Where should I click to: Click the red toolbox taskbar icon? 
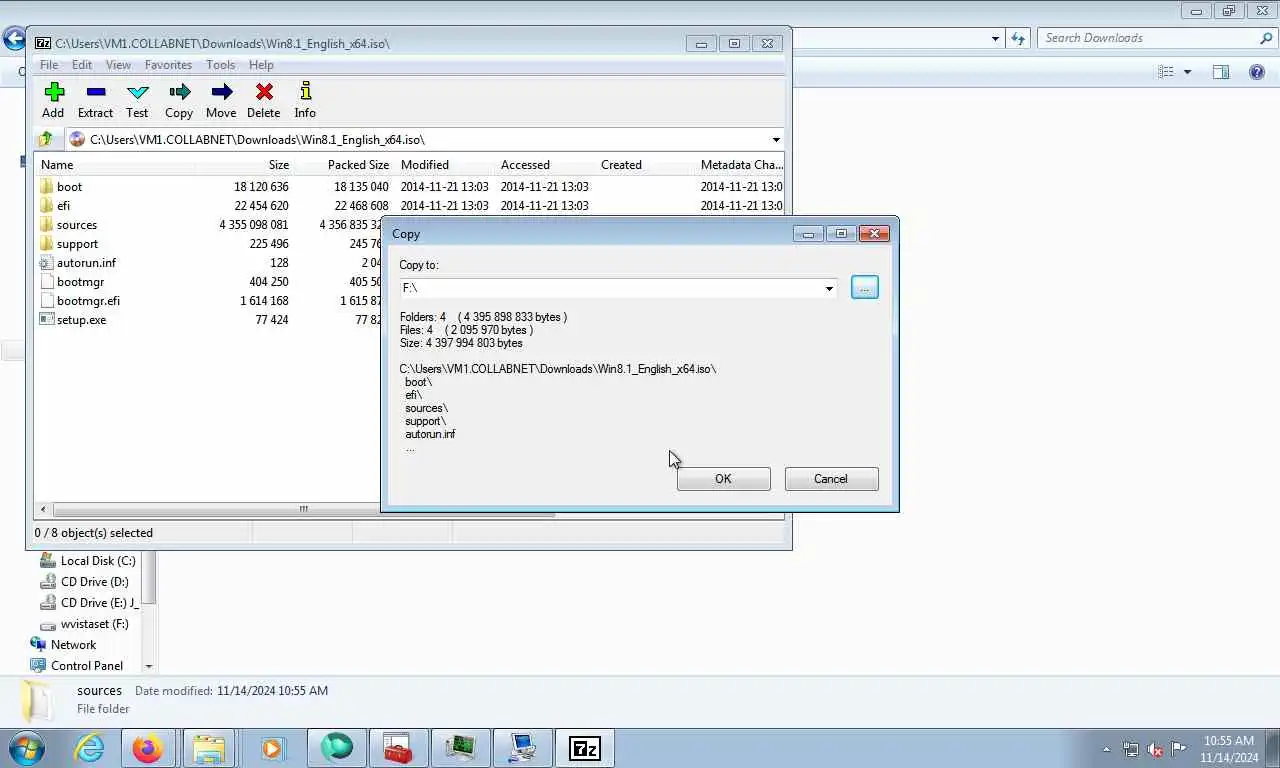[398, 748]
